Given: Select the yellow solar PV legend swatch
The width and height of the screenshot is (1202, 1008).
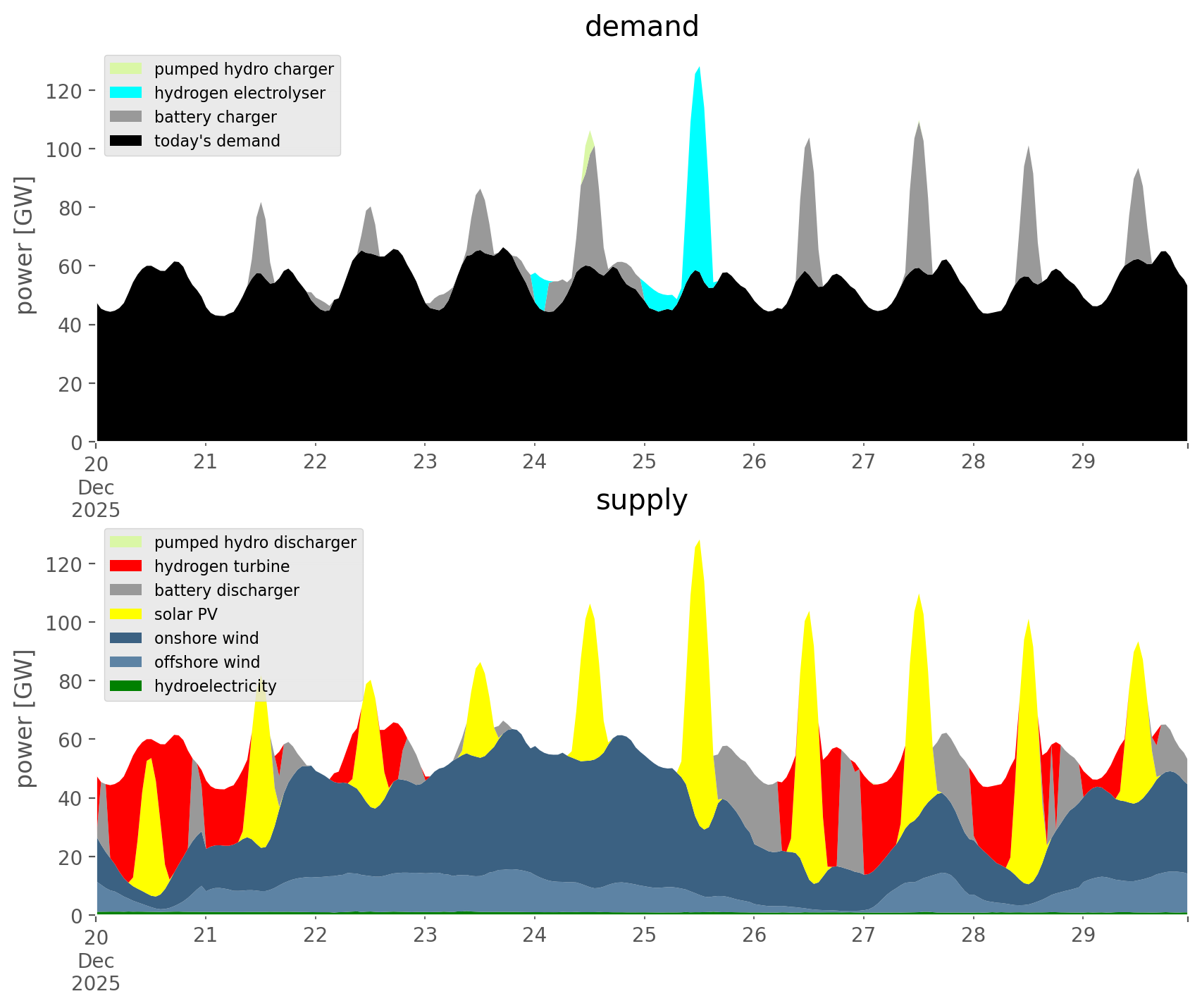Looking at the screenshot, I should tap(126, 614).
